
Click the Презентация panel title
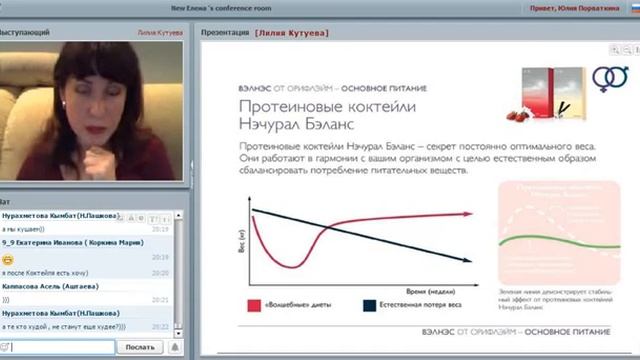tap(225, 32)
